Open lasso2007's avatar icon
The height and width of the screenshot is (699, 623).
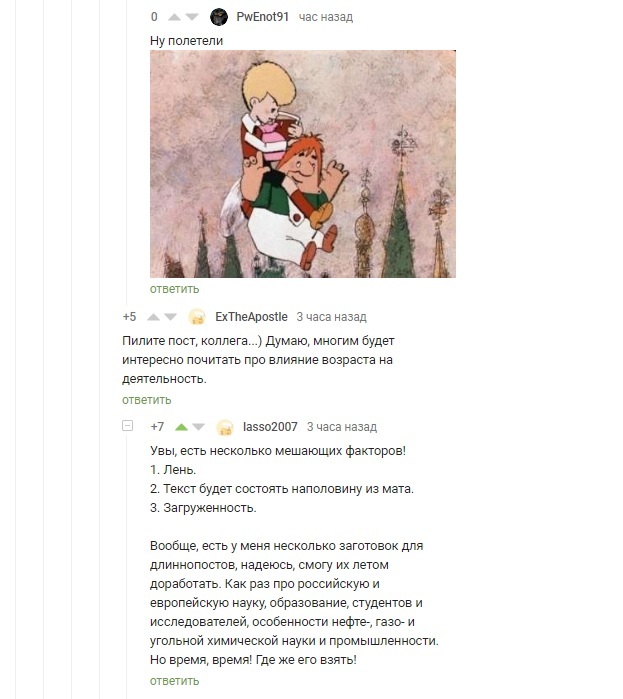click(225, 427)
